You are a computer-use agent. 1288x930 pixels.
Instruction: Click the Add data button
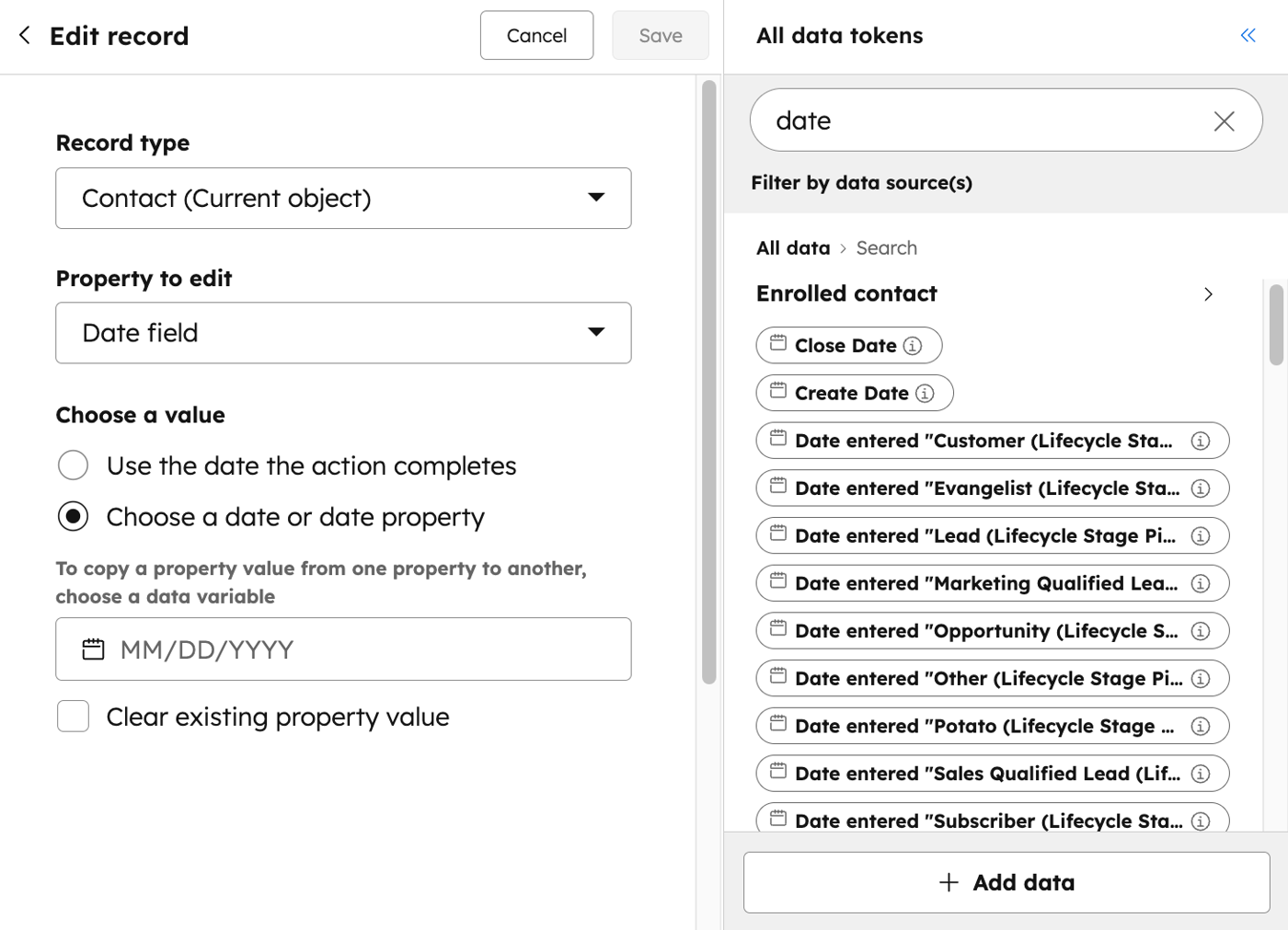click(x=1006, y=882)
